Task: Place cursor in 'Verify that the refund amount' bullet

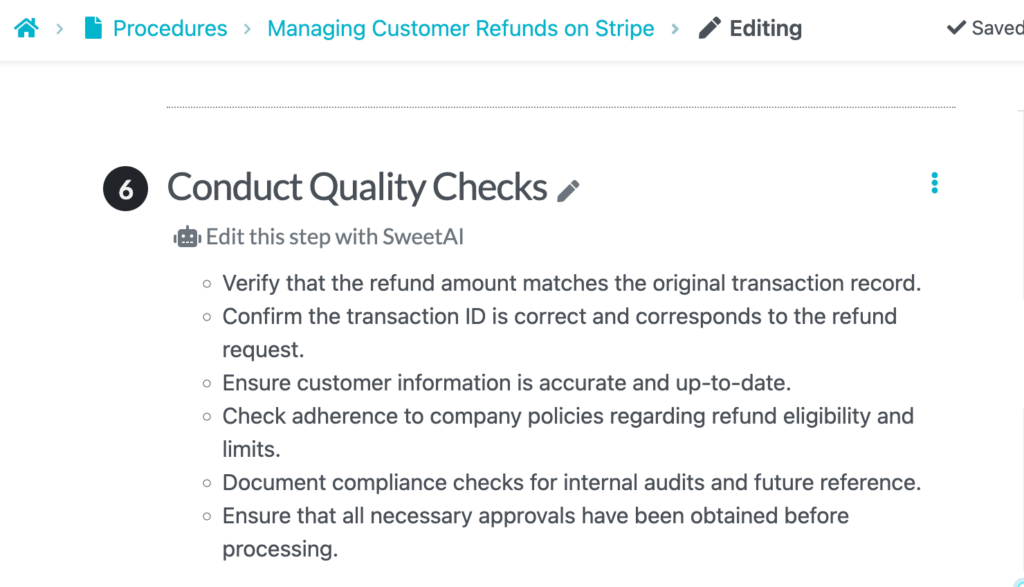Action: click(570, 283)
